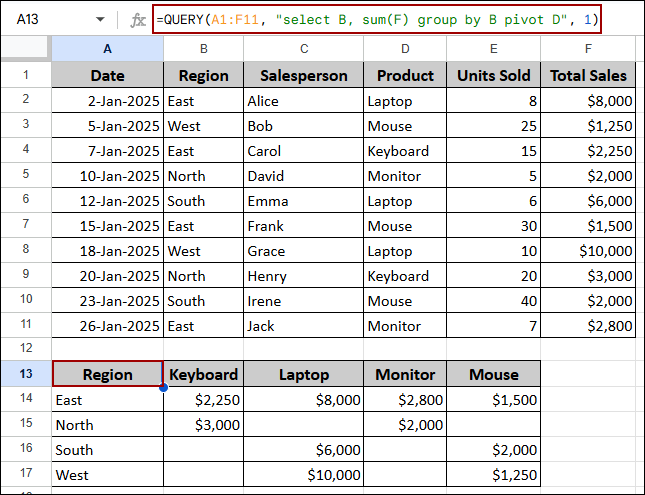The image size is (645, 495).
Task: Open the Name box dropdown arrow
Action: tap(100, 19)
